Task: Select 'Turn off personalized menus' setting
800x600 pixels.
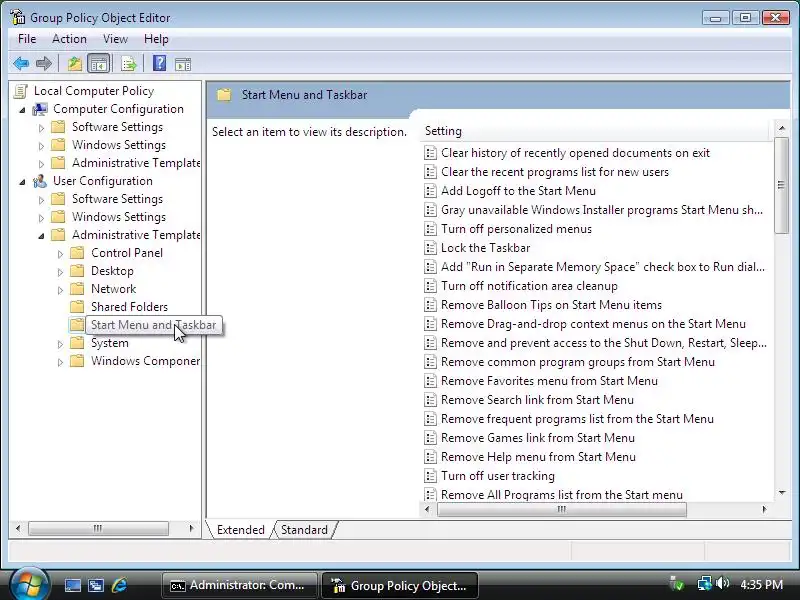Action: pyautogui.click(x=516, y=229)
